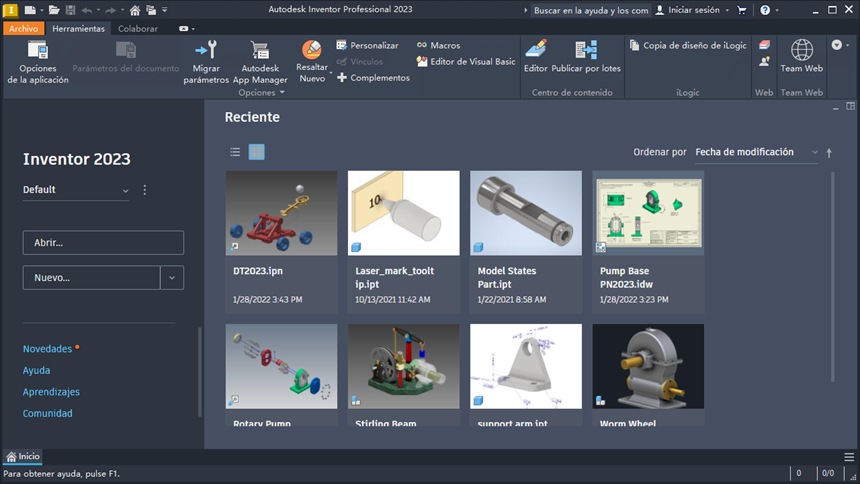Expand Help options dropdown arrow
This screenshot has height=484, width=860.
[777, 10]
